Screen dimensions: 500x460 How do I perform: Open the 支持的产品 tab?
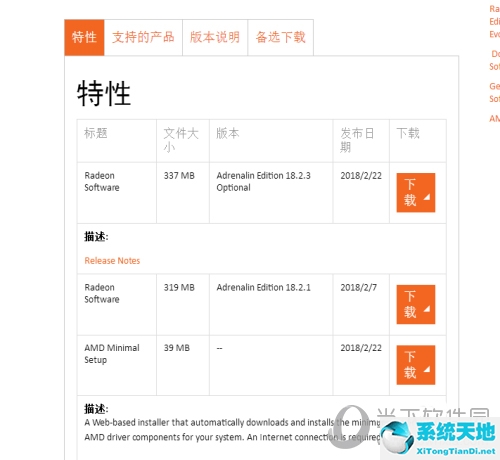(x=143, y=37)
